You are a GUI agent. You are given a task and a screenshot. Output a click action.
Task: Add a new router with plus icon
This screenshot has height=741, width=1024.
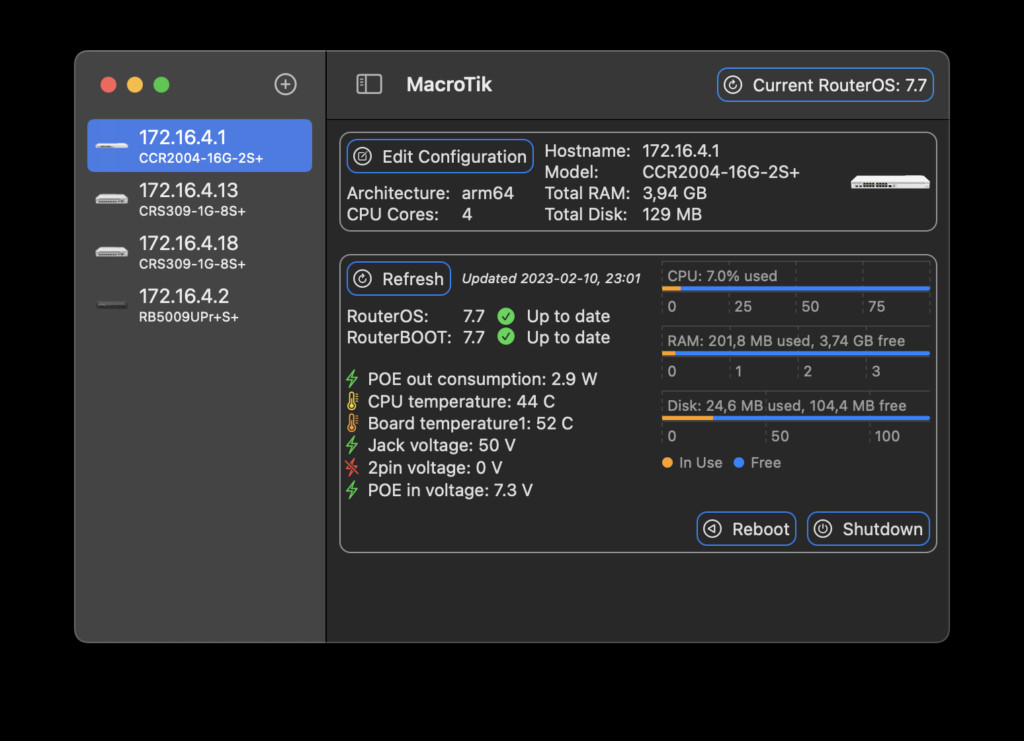[285, 84]
